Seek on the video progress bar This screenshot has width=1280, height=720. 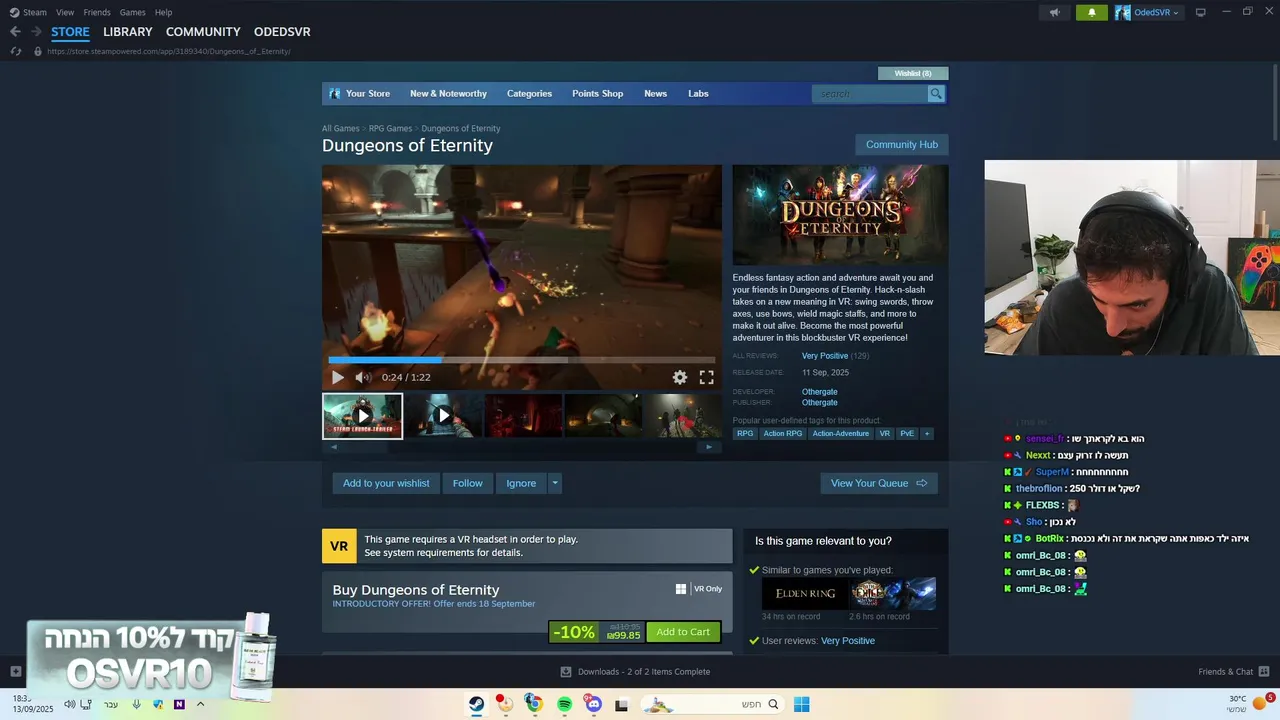[x=522, y=359]
